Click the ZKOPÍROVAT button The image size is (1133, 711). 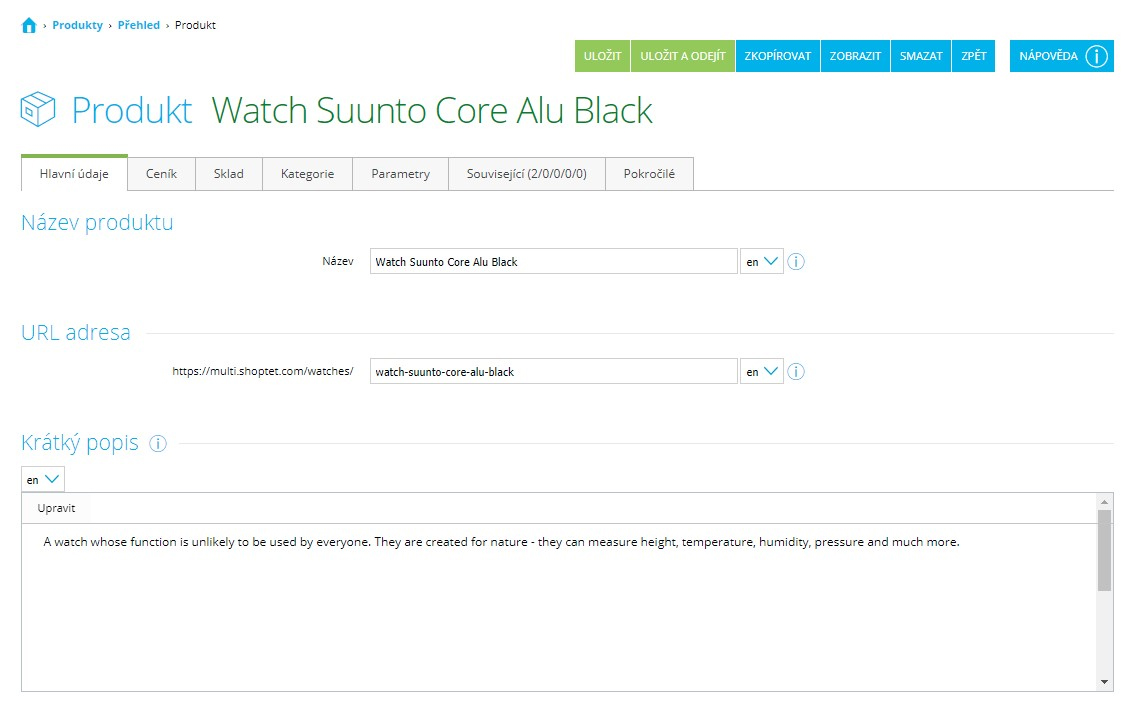click(777, 56)
